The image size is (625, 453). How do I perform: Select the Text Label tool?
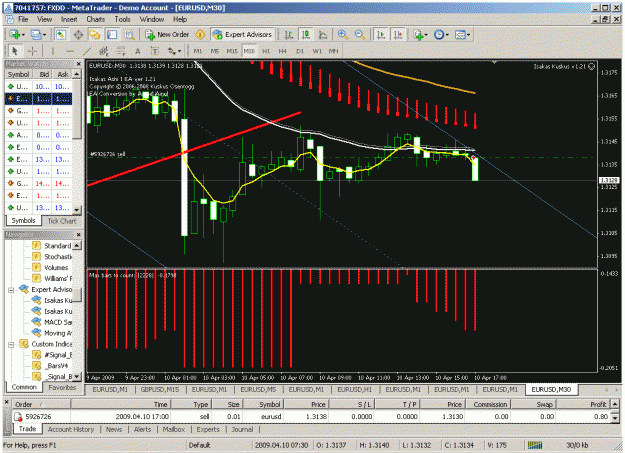tap(155, 51)
